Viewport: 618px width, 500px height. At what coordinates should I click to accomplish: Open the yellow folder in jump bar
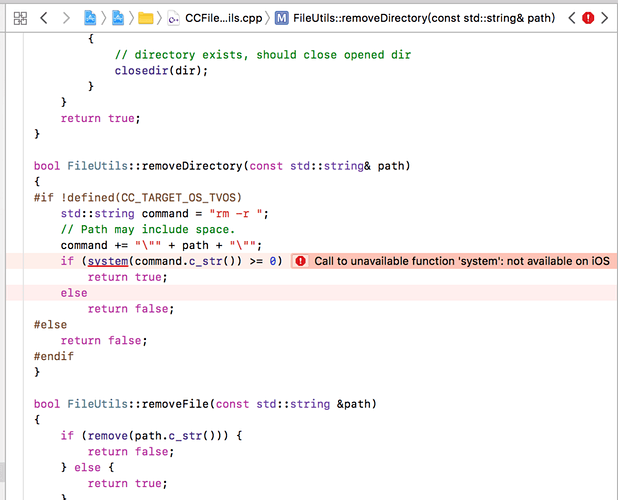tap(145, 18)
